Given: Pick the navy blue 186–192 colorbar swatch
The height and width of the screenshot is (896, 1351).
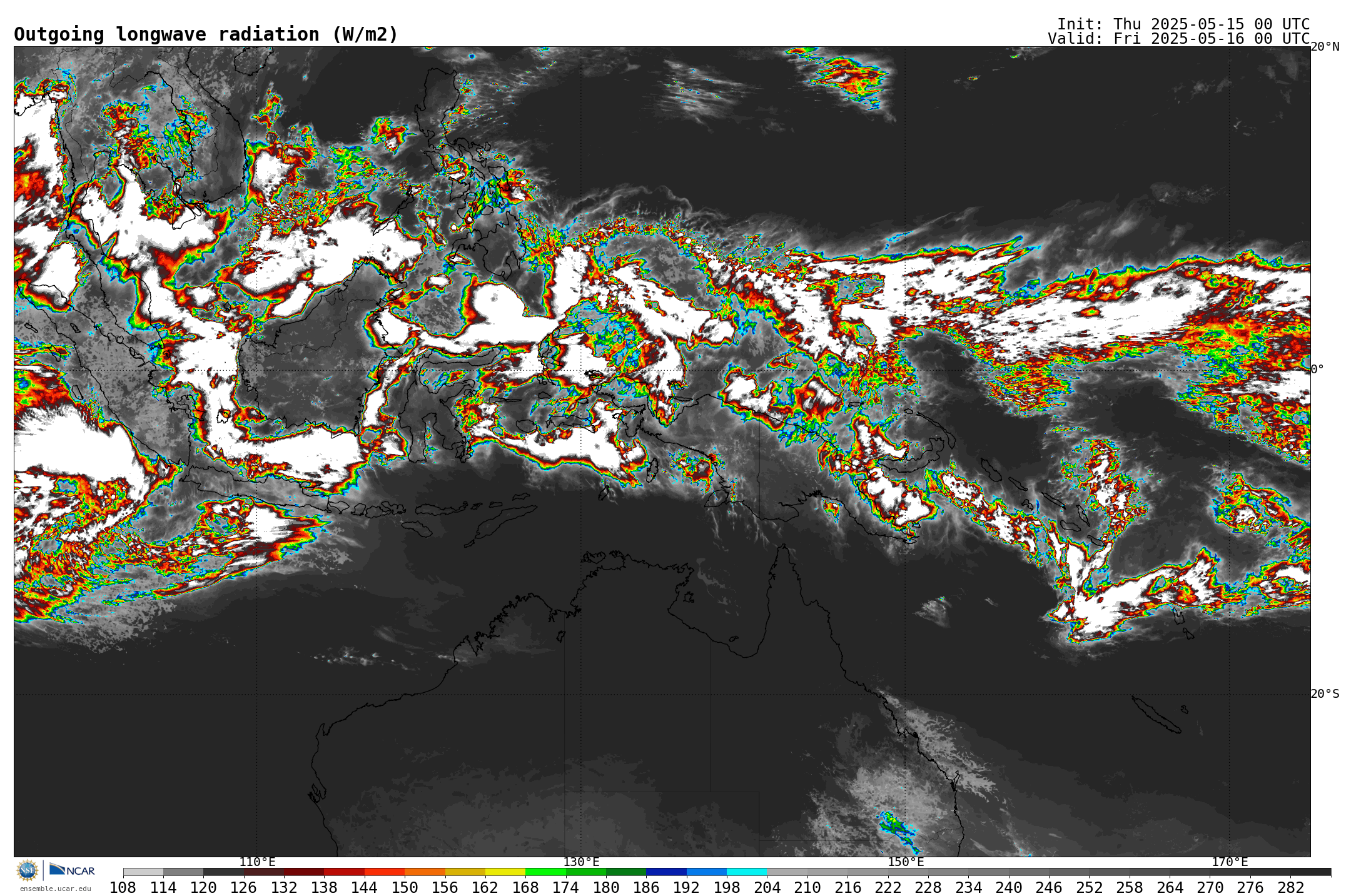Looking at the screenshot, I should (666, 872).
